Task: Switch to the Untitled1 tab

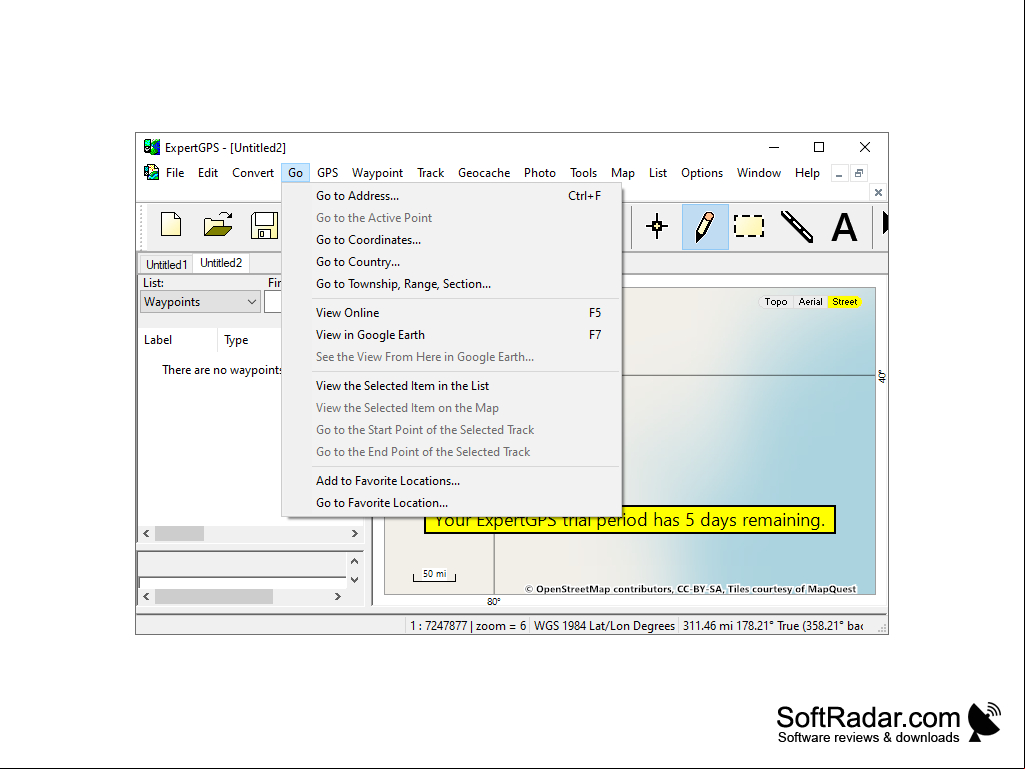Action: click(166, 264)
